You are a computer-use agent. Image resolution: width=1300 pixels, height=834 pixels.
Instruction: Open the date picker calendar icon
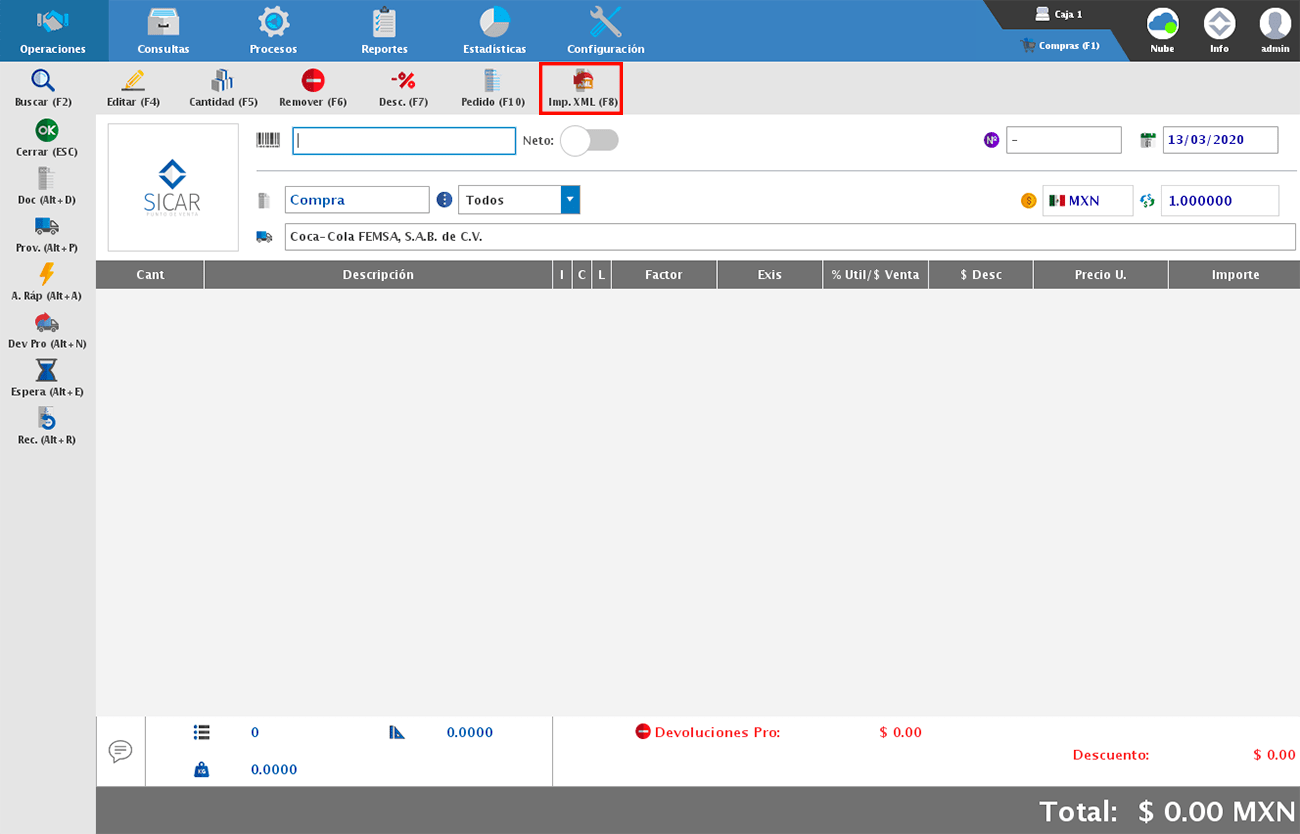(1148, 140)
